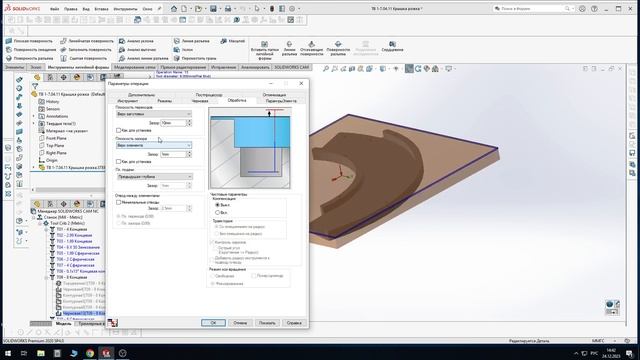
Task: Click stepper of 10mm clearance field
Action: pos(189,123)
